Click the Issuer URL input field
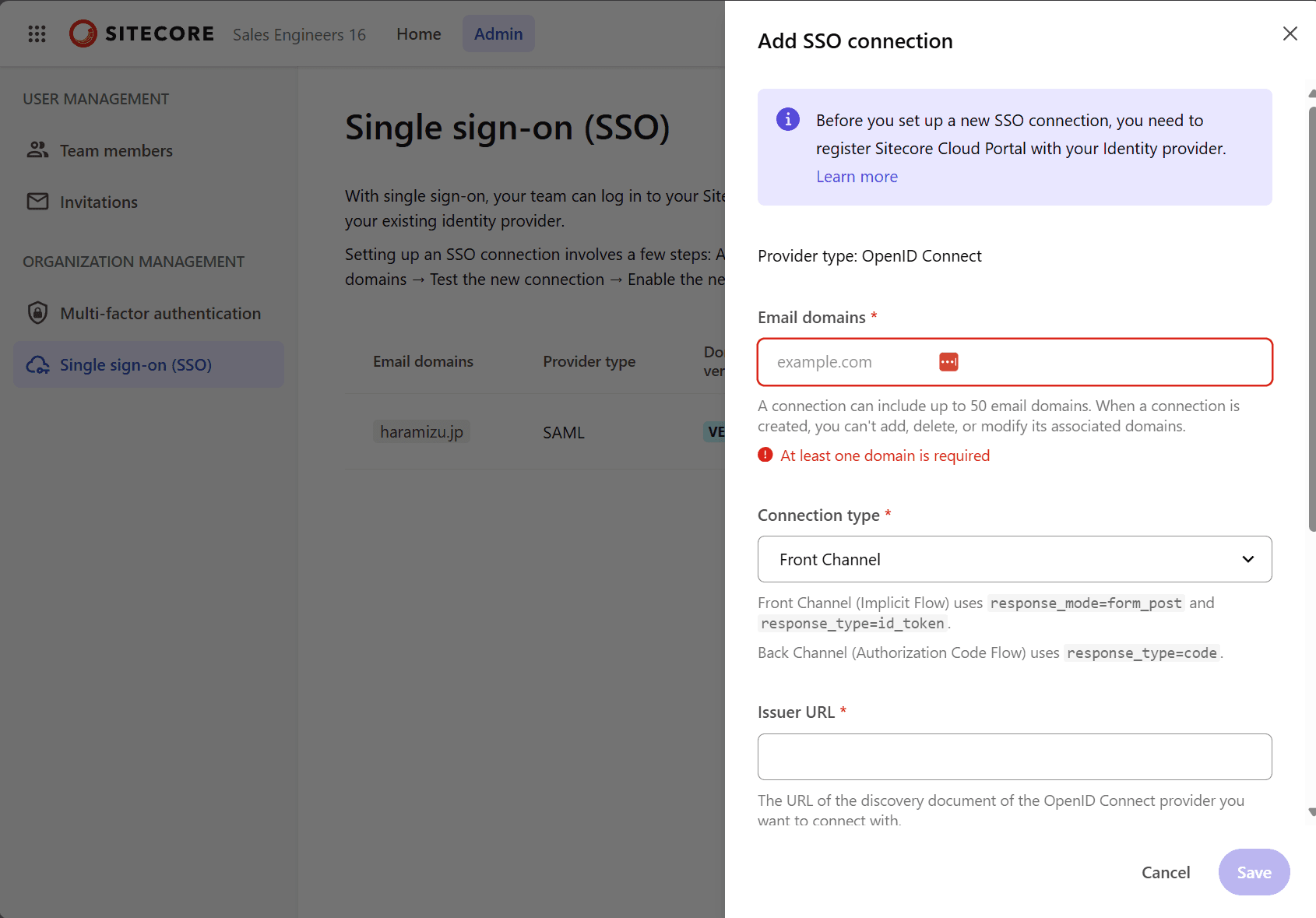The image size is (1316, 918). [1014, 757]
